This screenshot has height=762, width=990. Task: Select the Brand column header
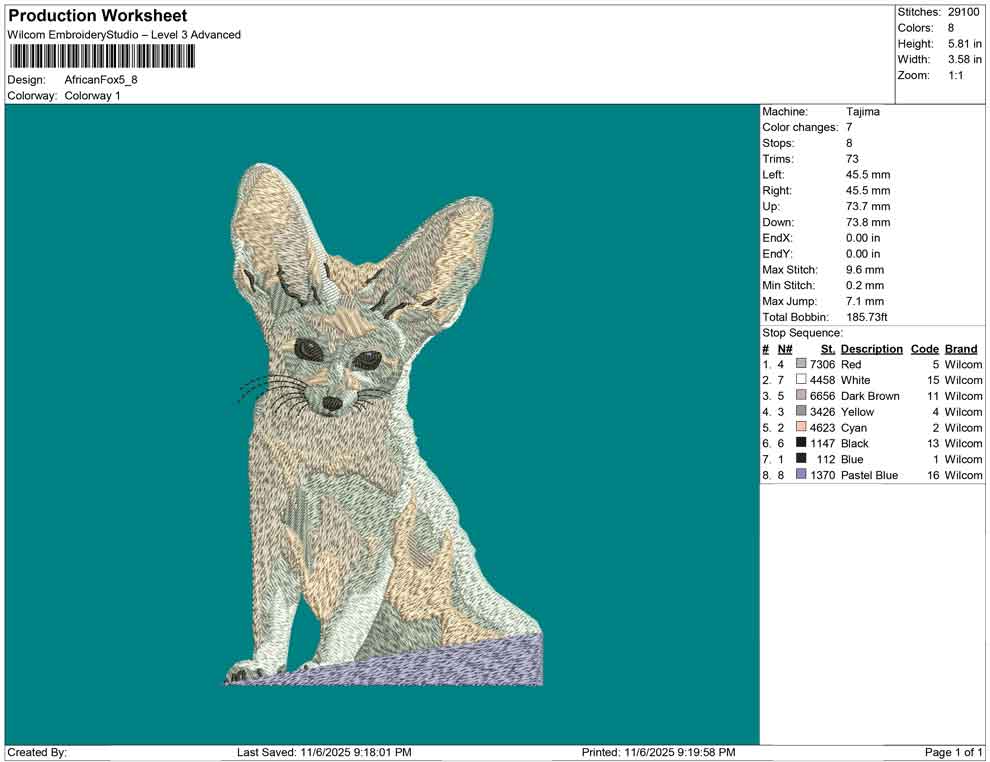tap(960, 348)
